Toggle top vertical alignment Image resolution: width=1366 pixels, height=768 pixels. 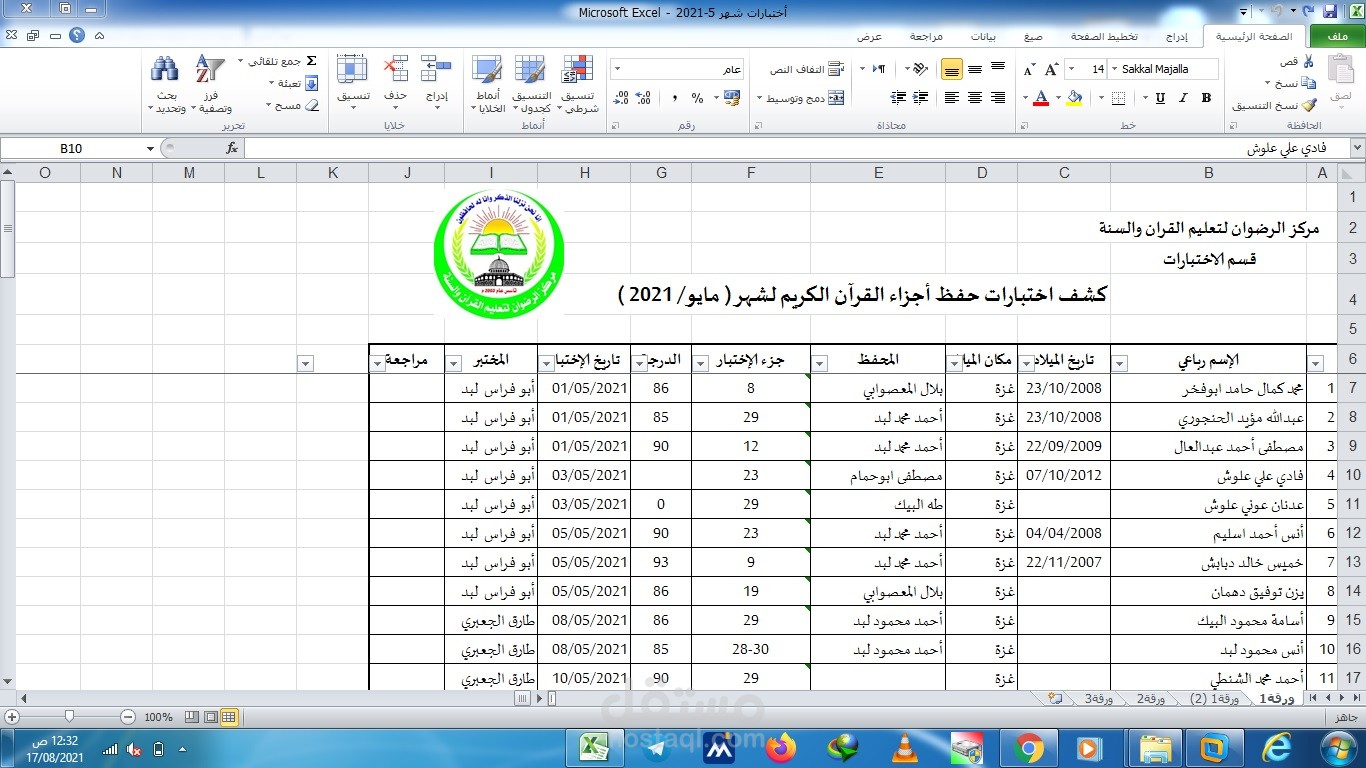click(997, 68)
